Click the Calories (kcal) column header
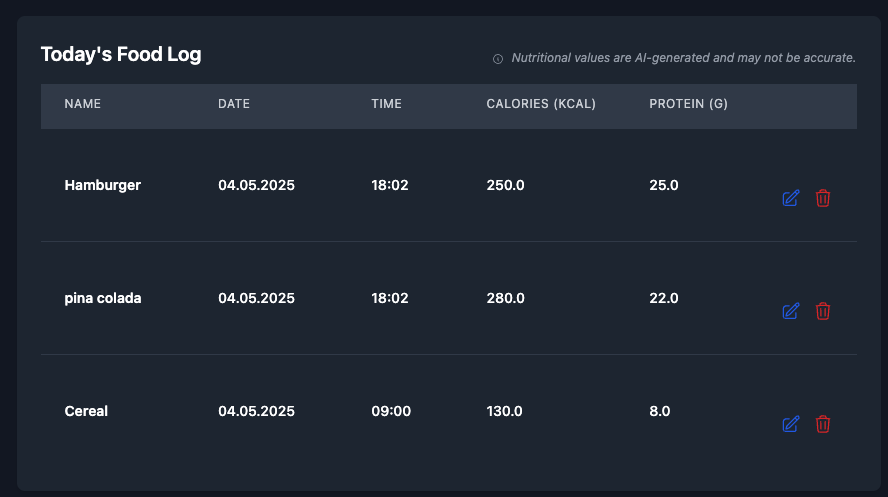 (541, 104)
